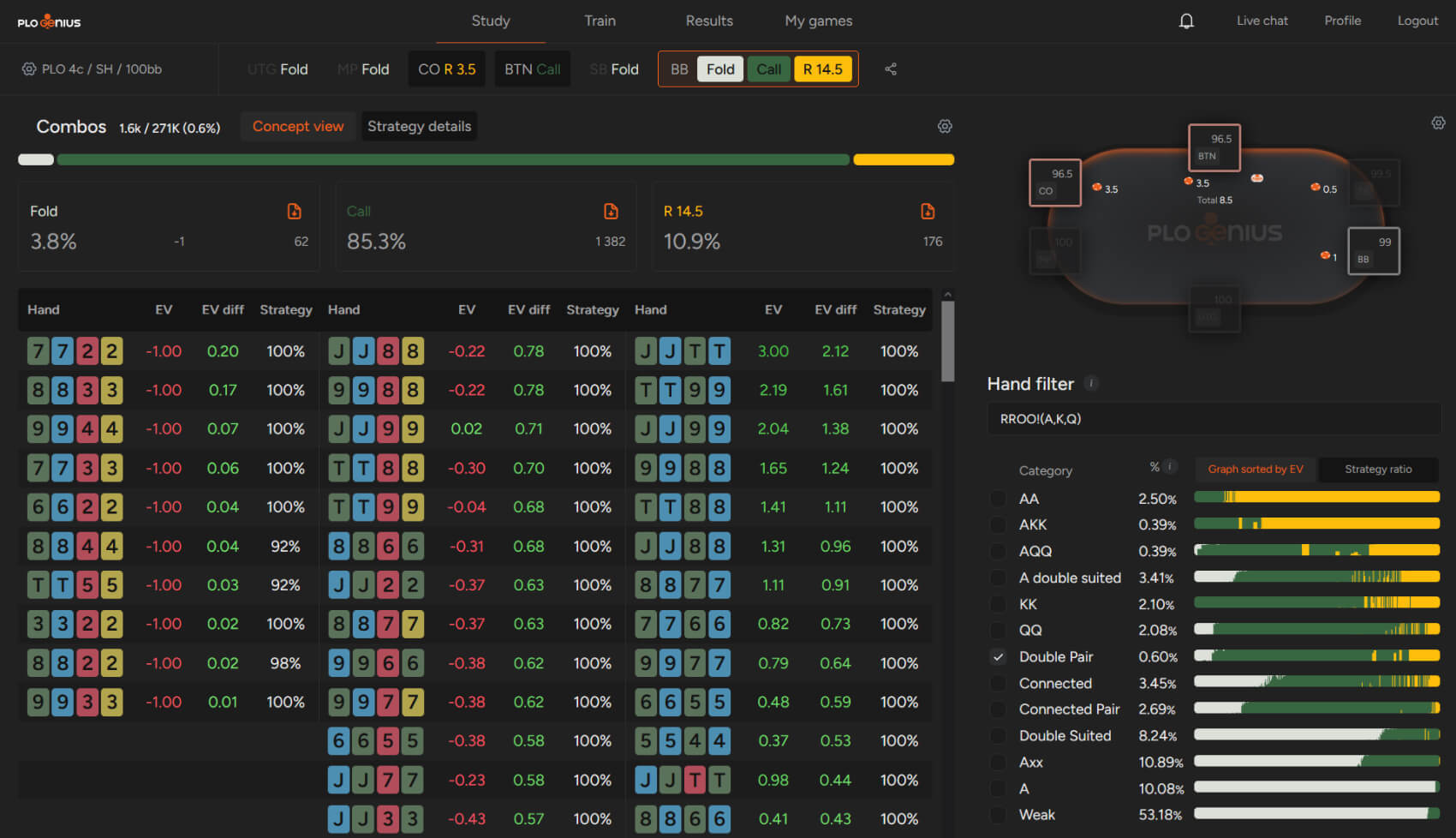Select the BB Fold action button
Viewport: 1456px width, 838px height.
[x=719, y=69]
